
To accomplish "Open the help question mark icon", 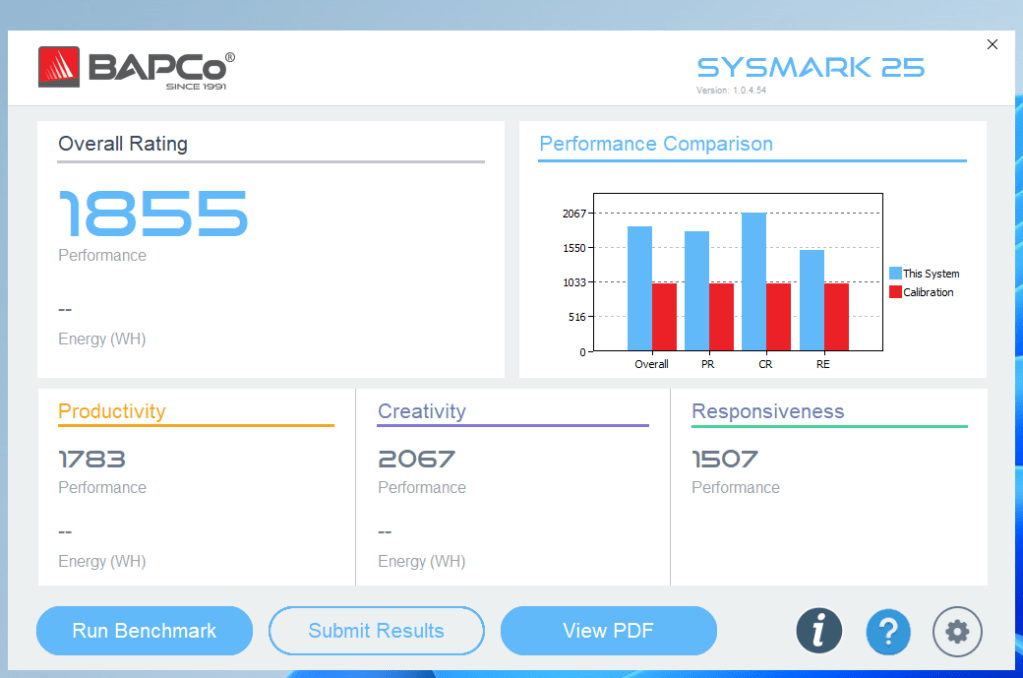I will point(888,631).
